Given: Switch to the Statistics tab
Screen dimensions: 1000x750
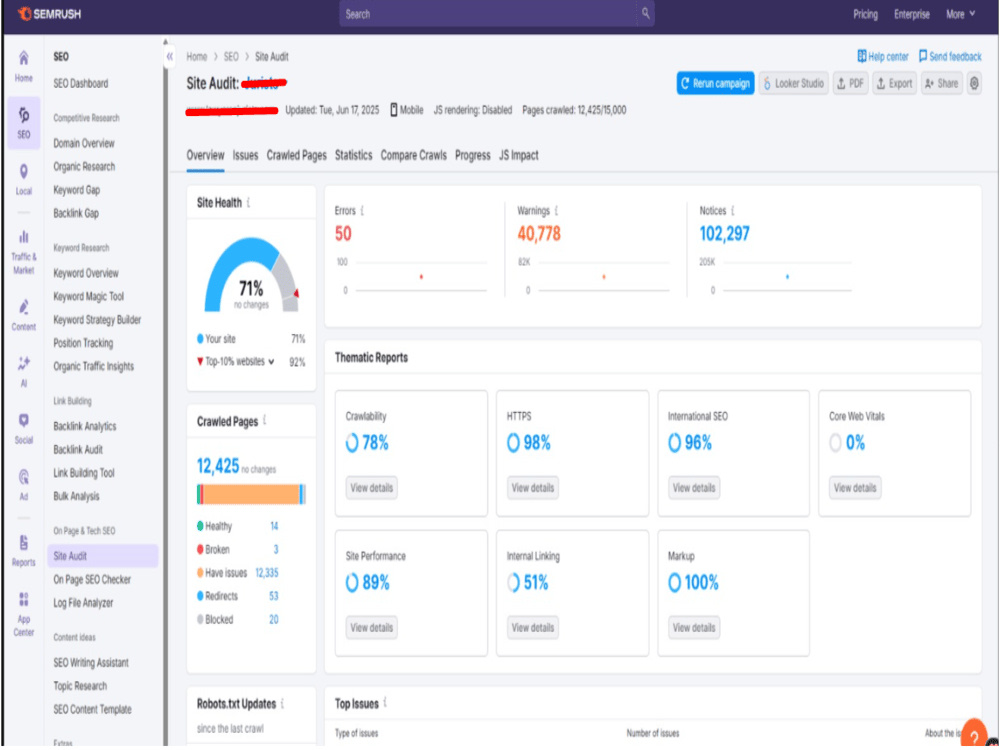Looking at the screenshot, I should point(353,155).
